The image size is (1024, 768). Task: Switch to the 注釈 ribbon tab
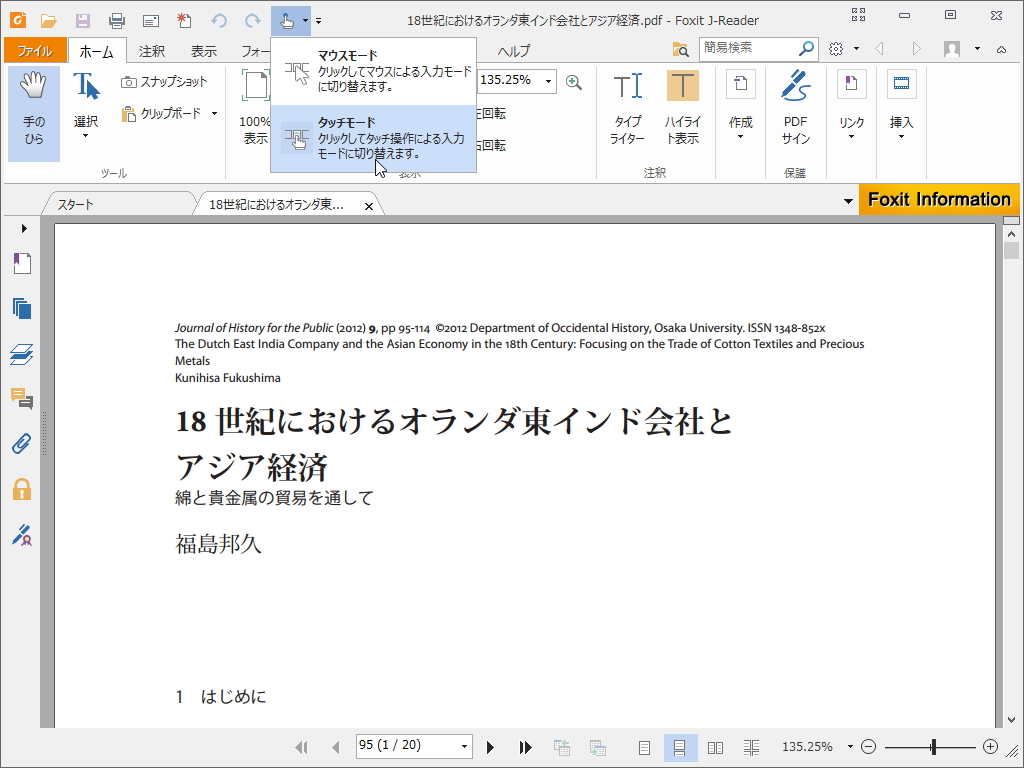151,50
